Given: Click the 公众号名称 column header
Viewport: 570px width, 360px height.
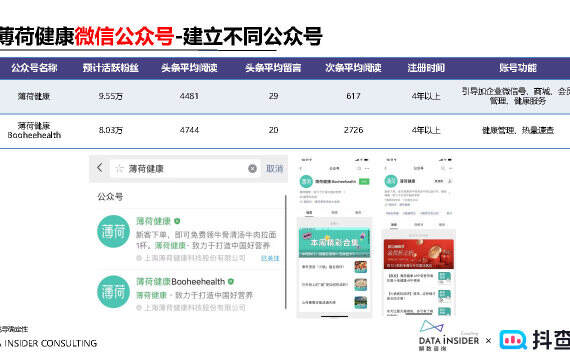Looking at the screenshot, I should (34, 68).
